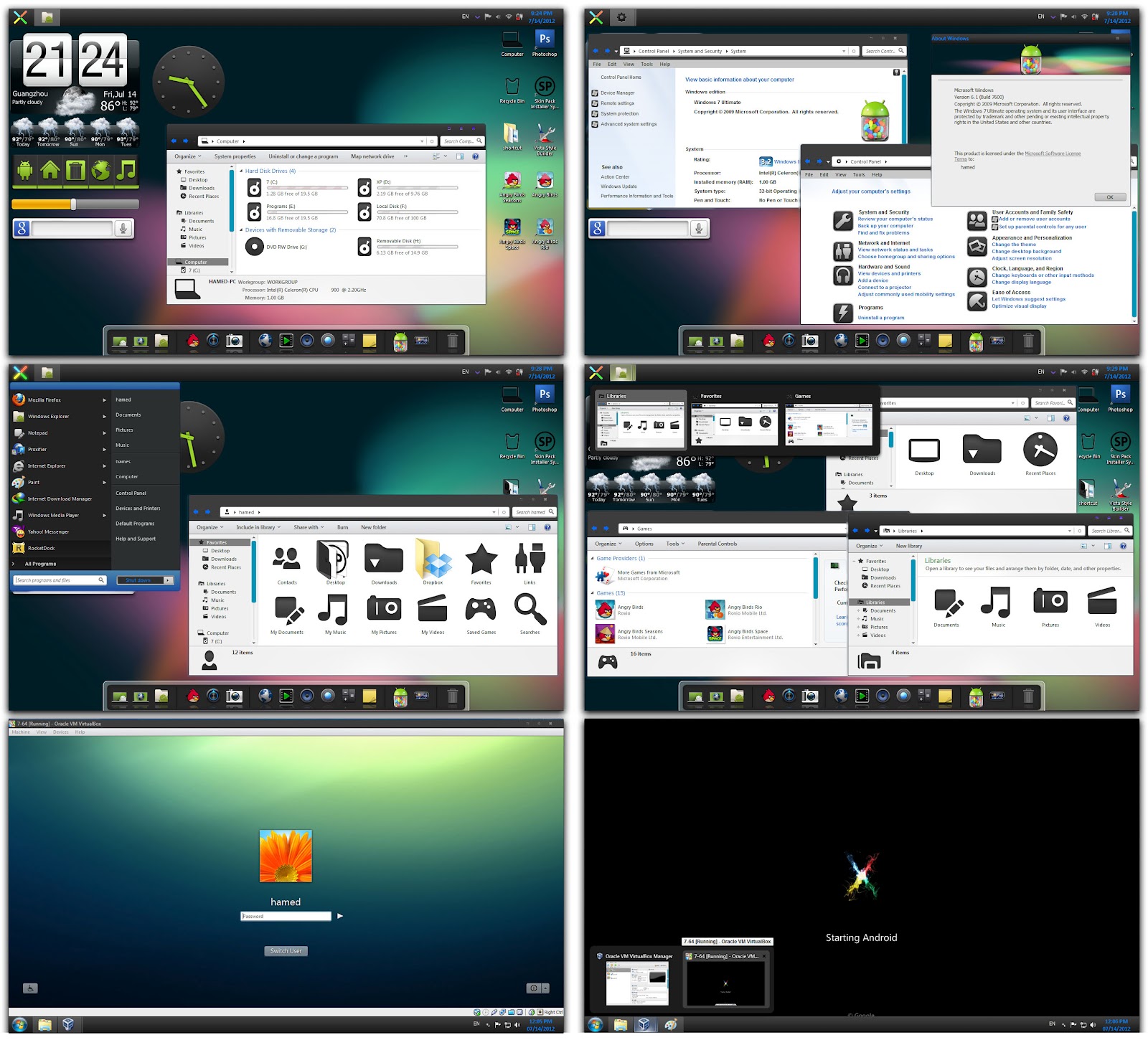Click the microphone icon in the Google search widget
The width and height of the screenshot is (1148, 1040).
point(123,229)
